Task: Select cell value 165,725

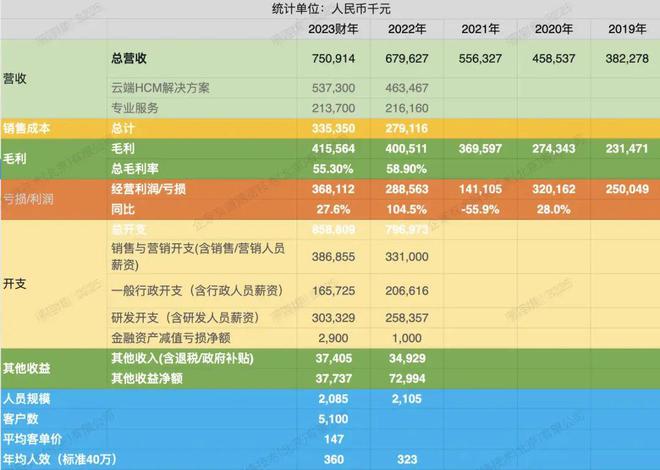Action: (333, 291)
